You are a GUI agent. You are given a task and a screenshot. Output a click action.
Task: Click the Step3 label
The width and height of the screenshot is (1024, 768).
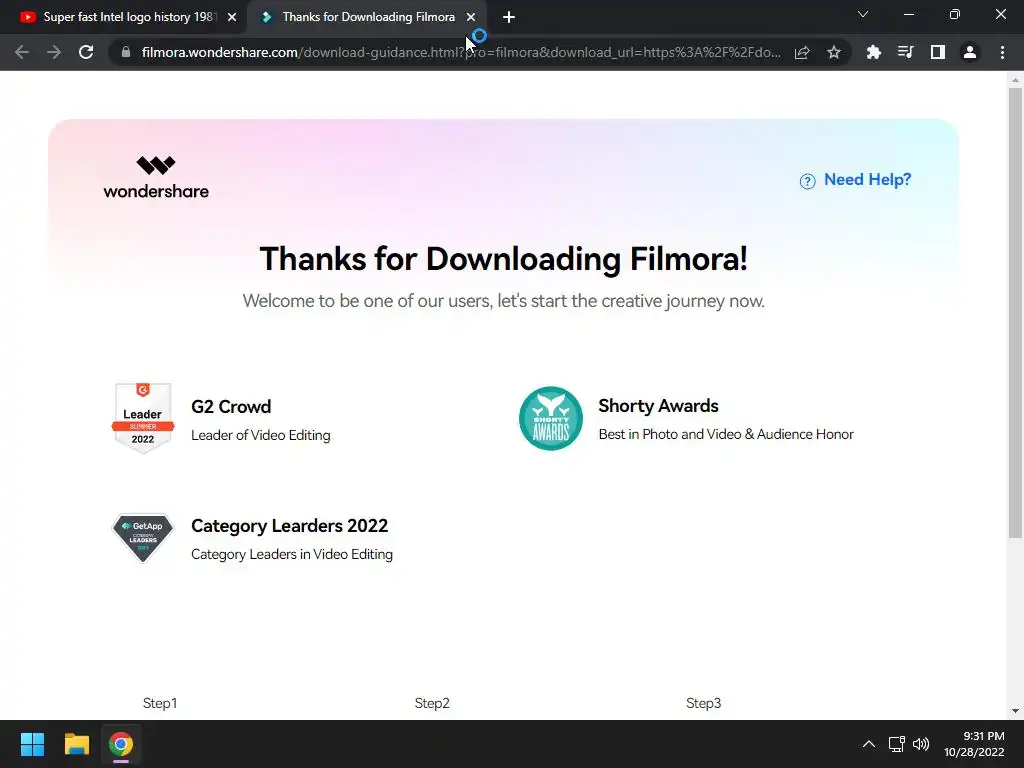703,703
